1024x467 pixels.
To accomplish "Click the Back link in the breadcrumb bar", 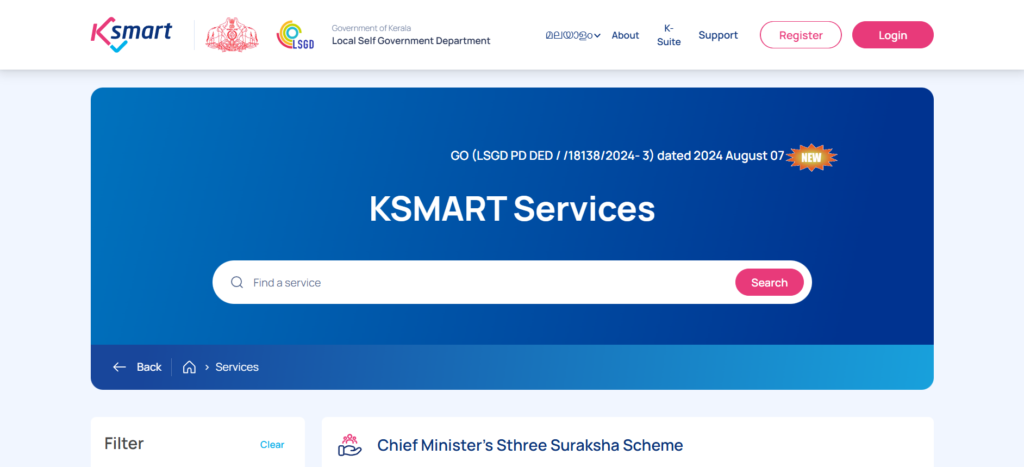I will (149, 367).
